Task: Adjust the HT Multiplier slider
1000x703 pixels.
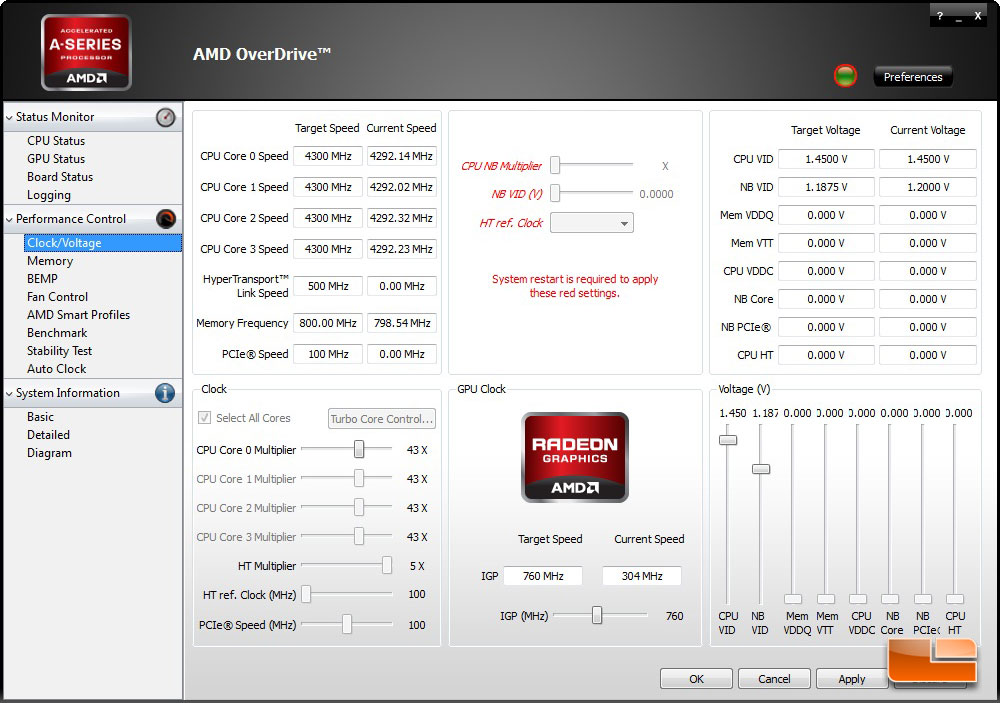Action: click(x=386, y=565)
